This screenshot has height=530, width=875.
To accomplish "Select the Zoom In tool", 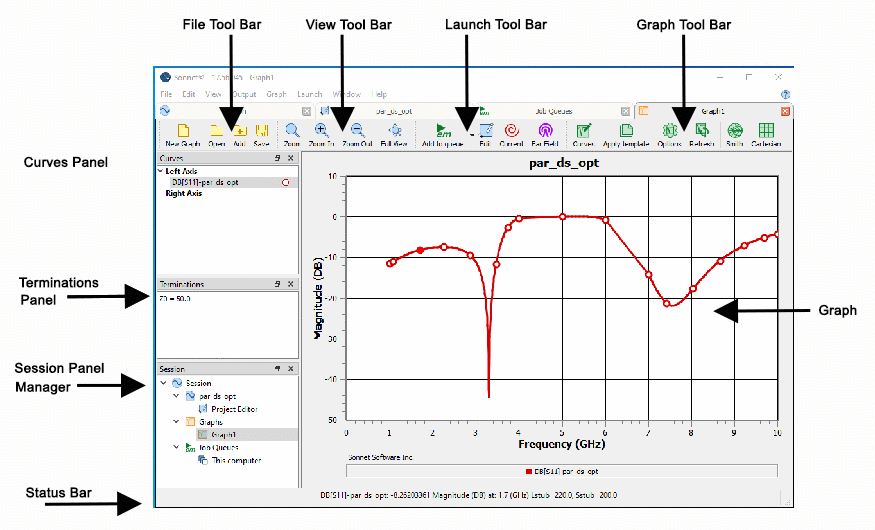I will coord(322,134).
